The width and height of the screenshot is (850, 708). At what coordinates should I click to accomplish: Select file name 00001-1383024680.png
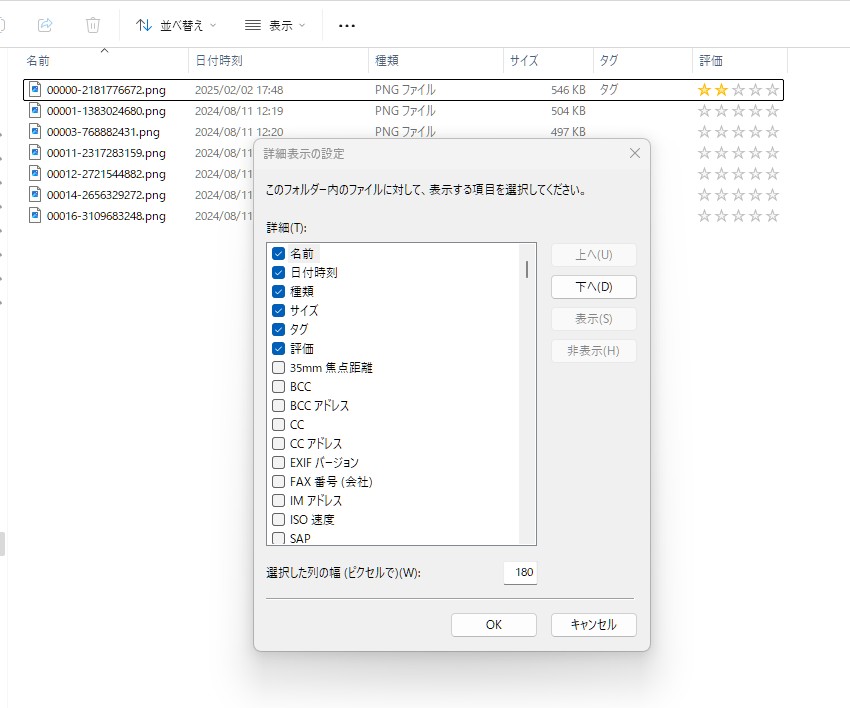(x=106, y=111)
